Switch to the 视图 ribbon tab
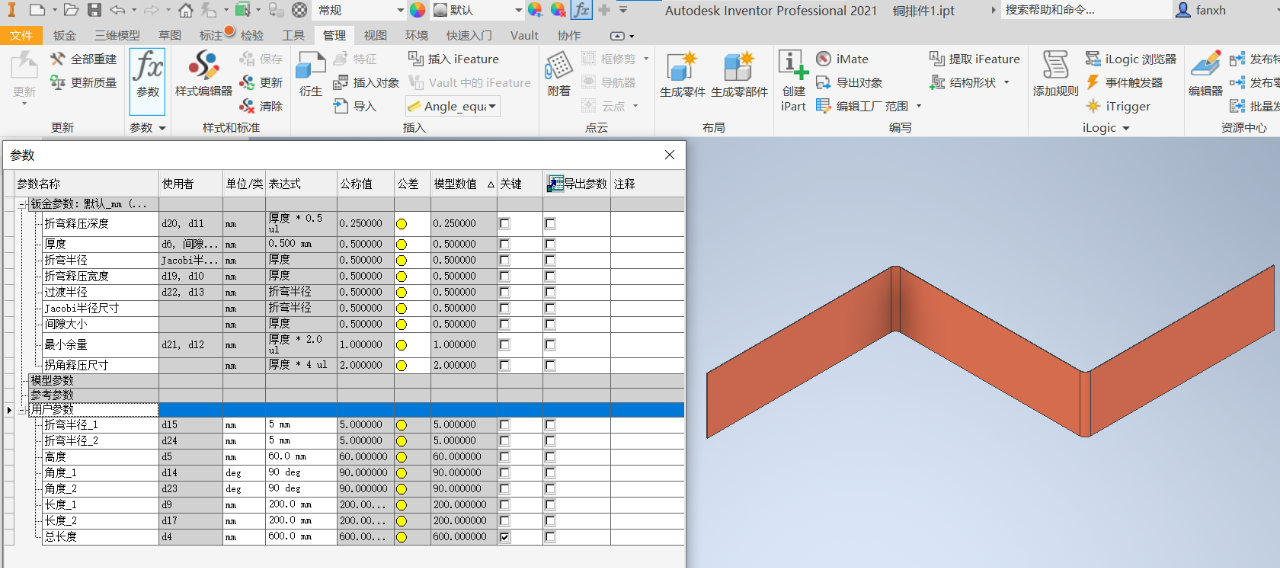 (375, 35)
